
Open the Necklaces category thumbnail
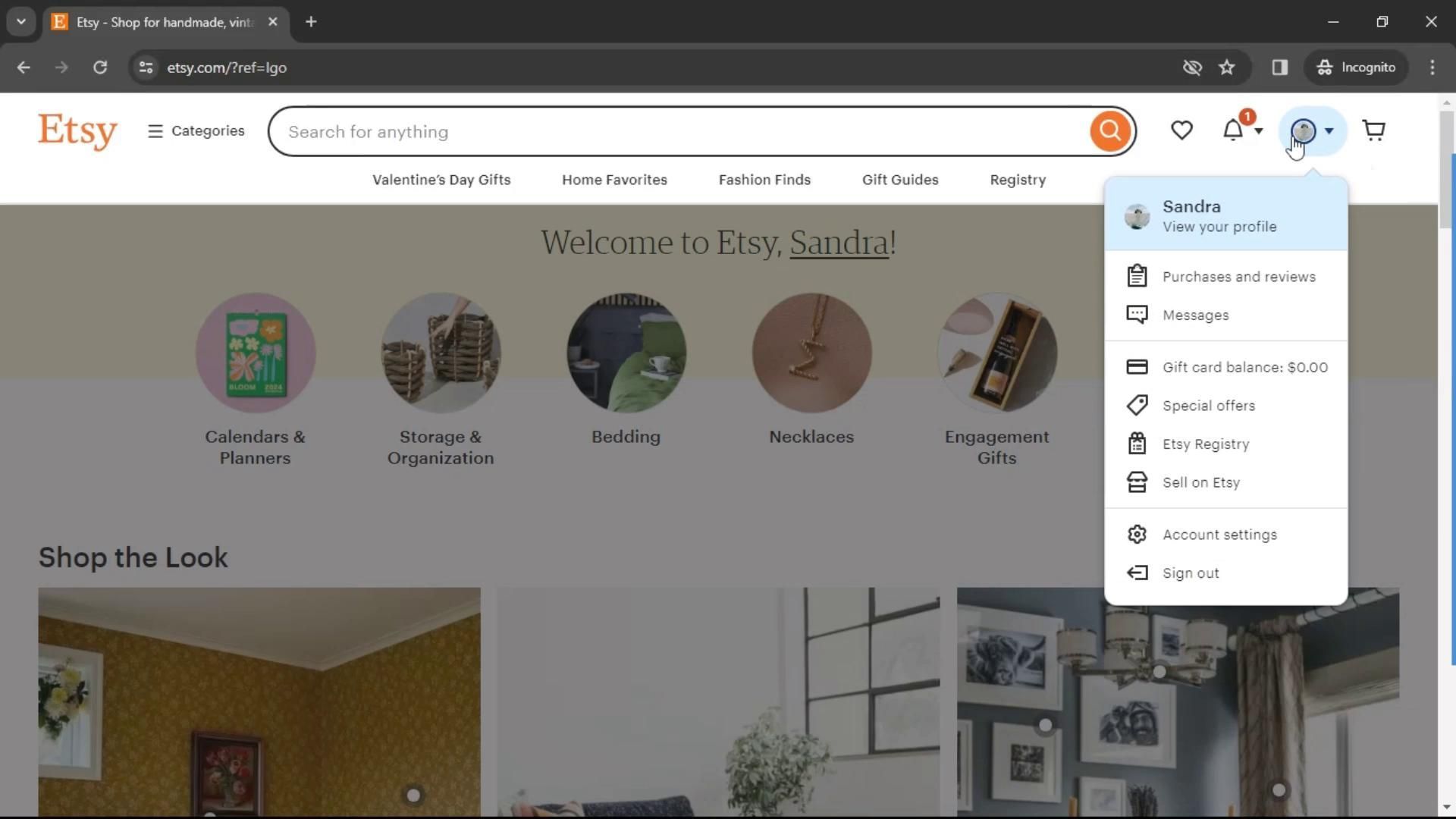click(x=811, y=353)
